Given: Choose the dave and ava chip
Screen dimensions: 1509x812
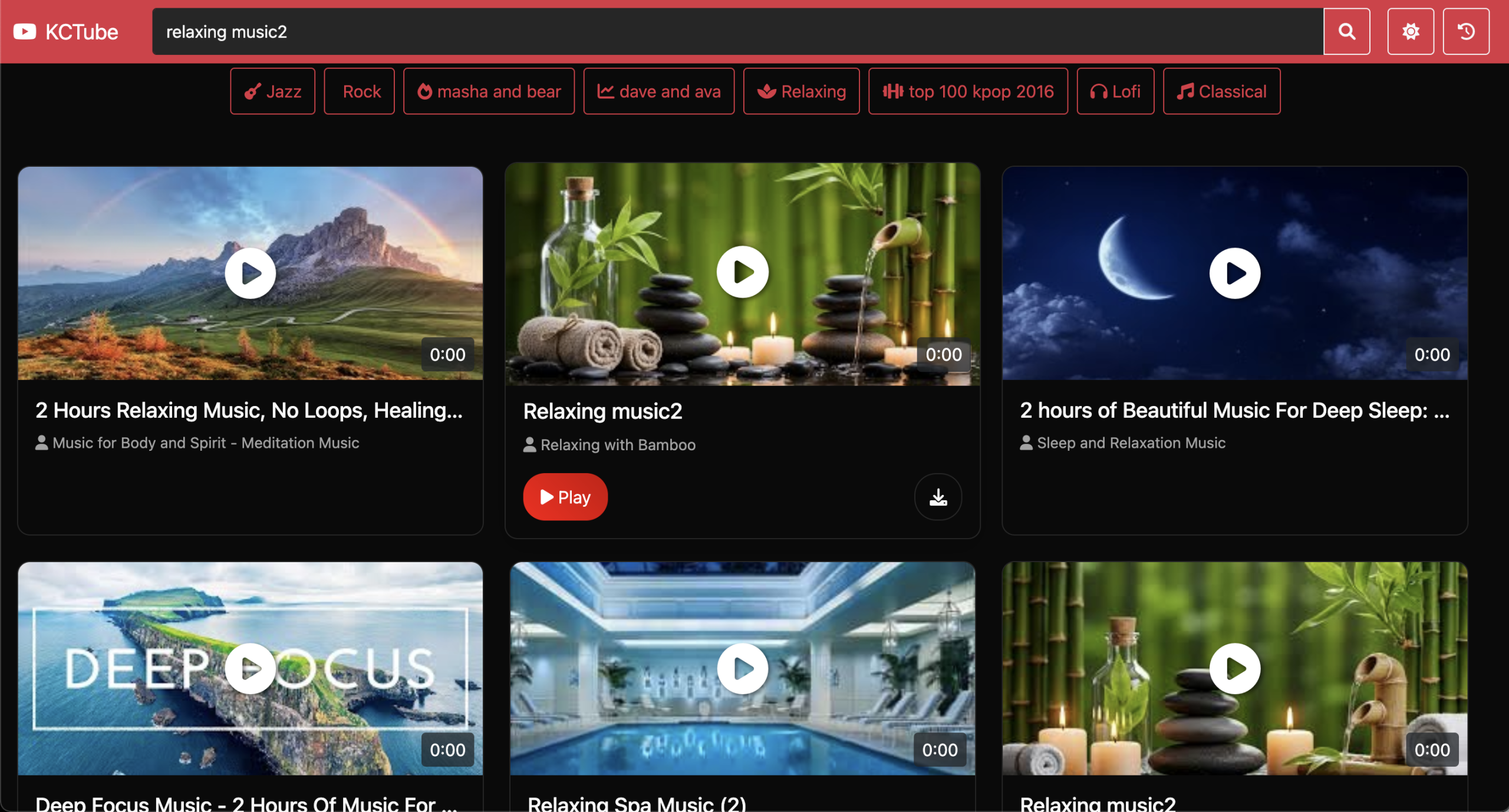Looking at the screenshot, I should pyautogui.click(x=659, y=91).
